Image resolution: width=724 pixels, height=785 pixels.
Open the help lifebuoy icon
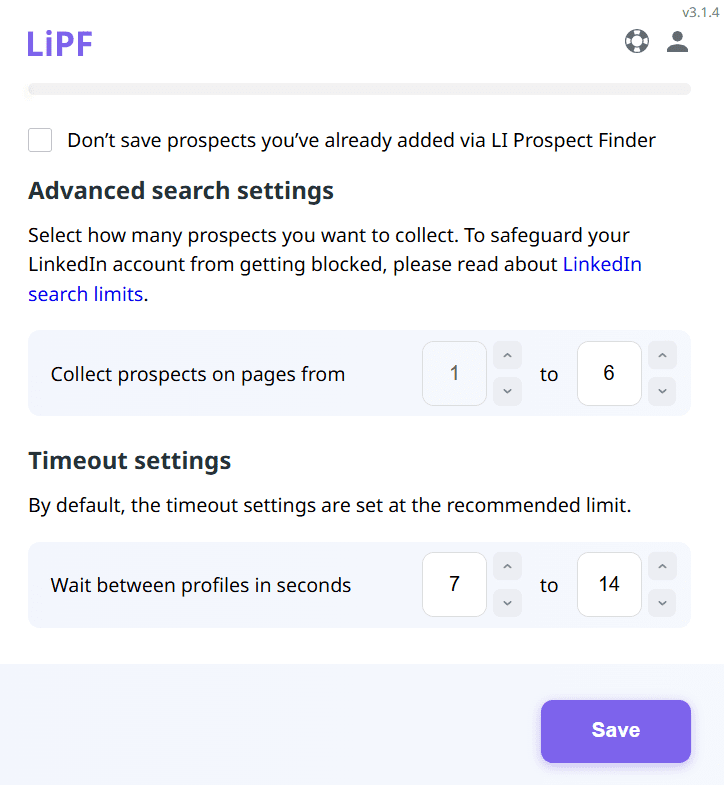point(637,42)
